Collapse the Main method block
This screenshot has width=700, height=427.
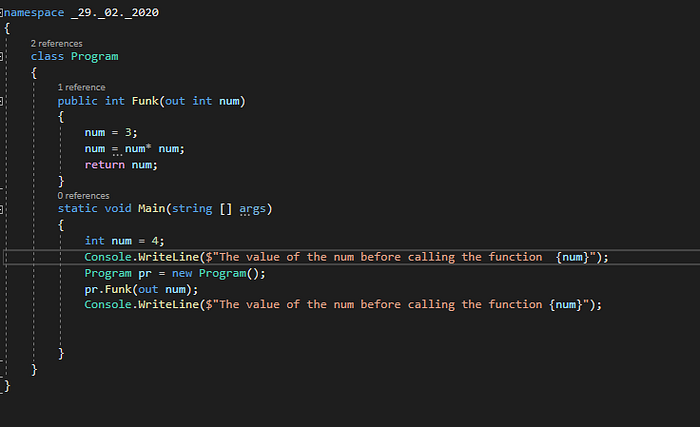point(1,209)
